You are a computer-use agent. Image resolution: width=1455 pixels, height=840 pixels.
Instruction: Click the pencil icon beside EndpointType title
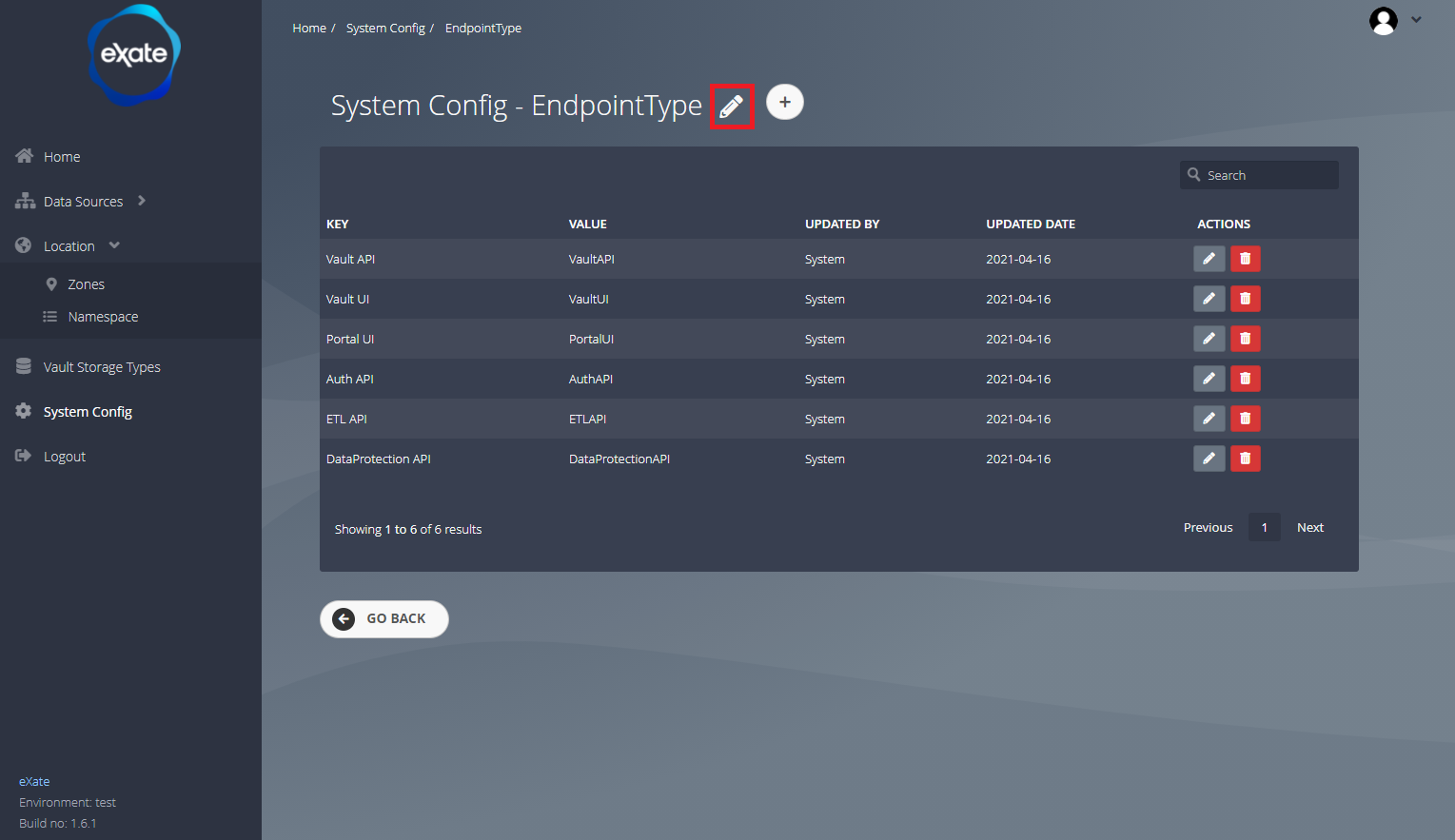731,107
